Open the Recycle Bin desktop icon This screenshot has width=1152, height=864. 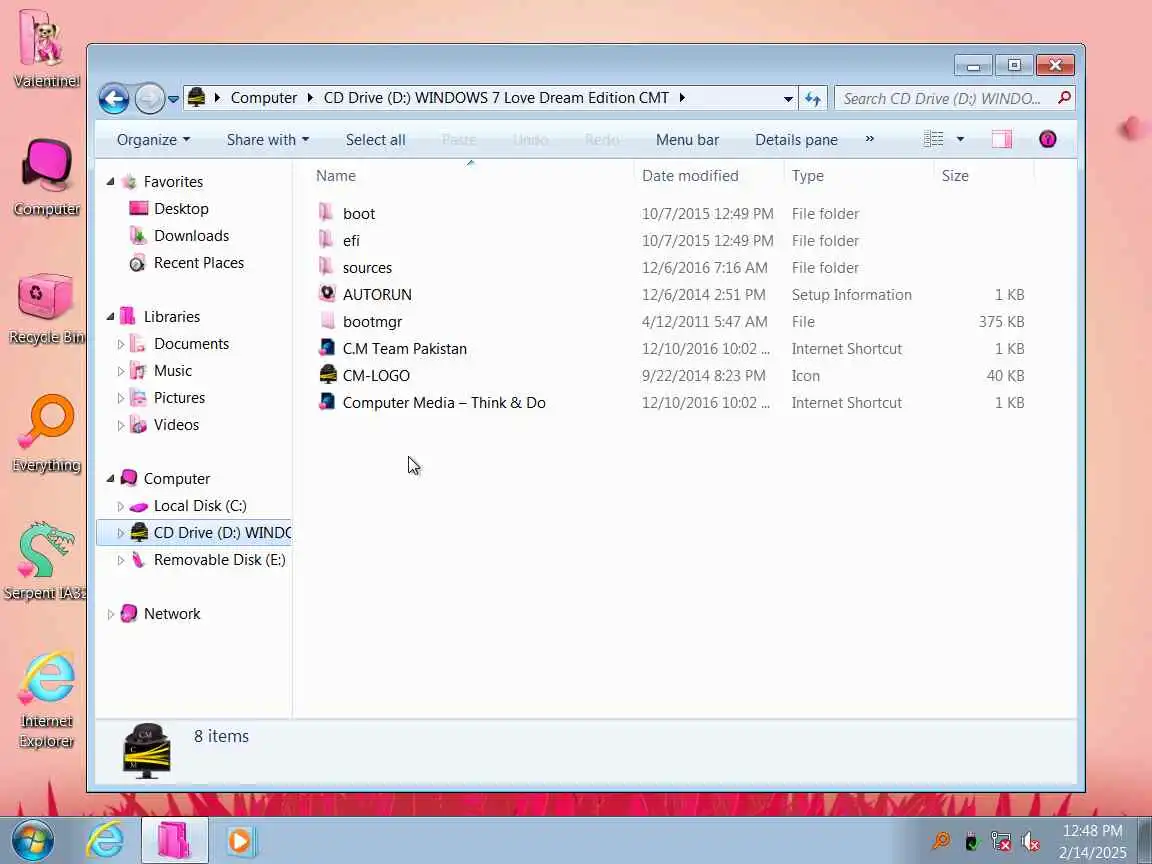[x=46, y=309]
